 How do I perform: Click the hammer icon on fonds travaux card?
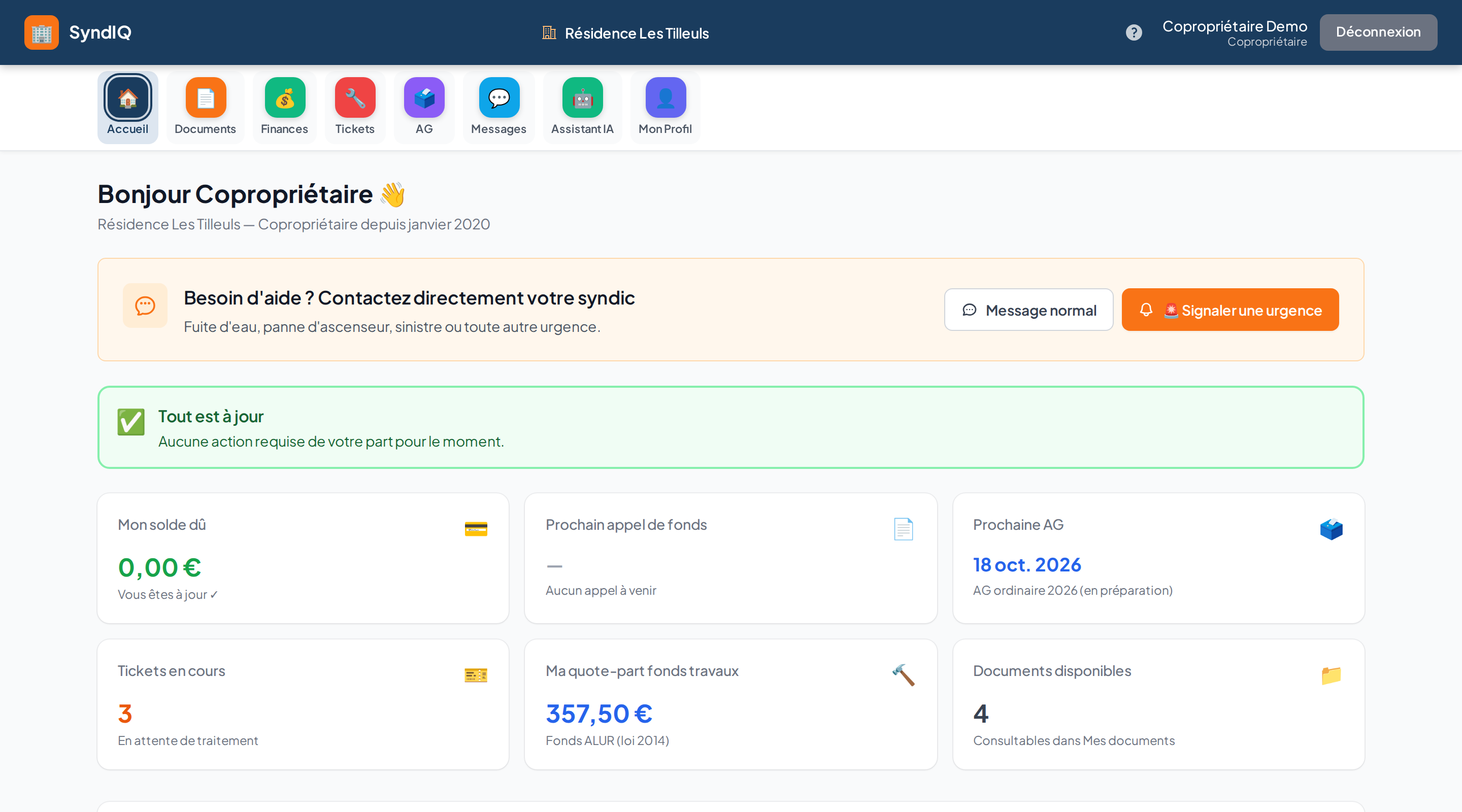tap(903, 675)
